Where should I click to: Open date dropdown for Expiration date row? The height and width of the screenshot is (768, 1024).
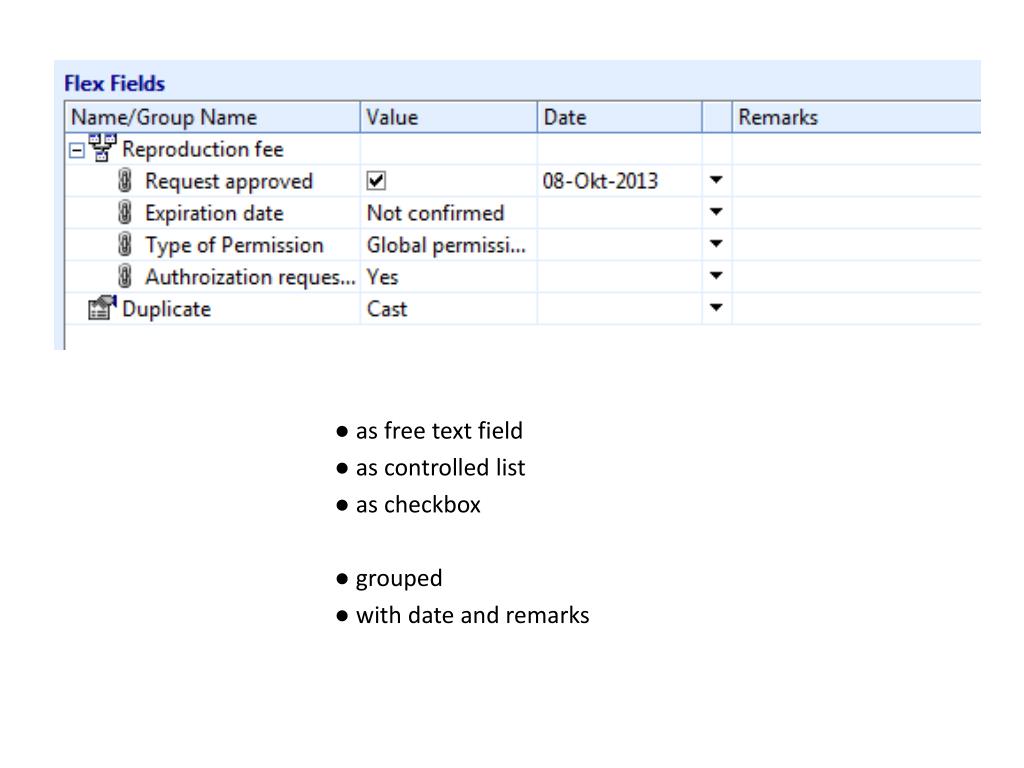point(716,213)
